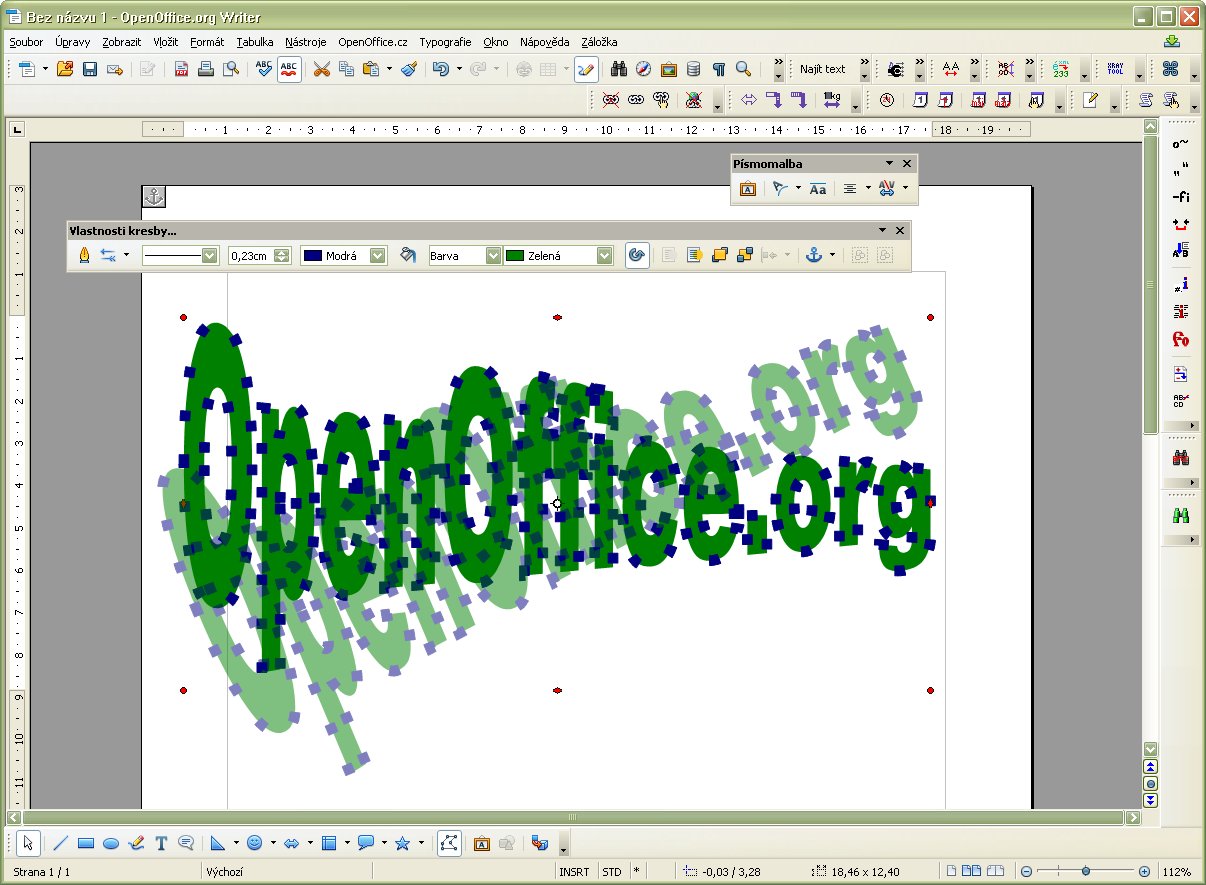This screenshot has height=885, width=1206.
Task: Click the Send to Back icon
Action: [744, 255]
